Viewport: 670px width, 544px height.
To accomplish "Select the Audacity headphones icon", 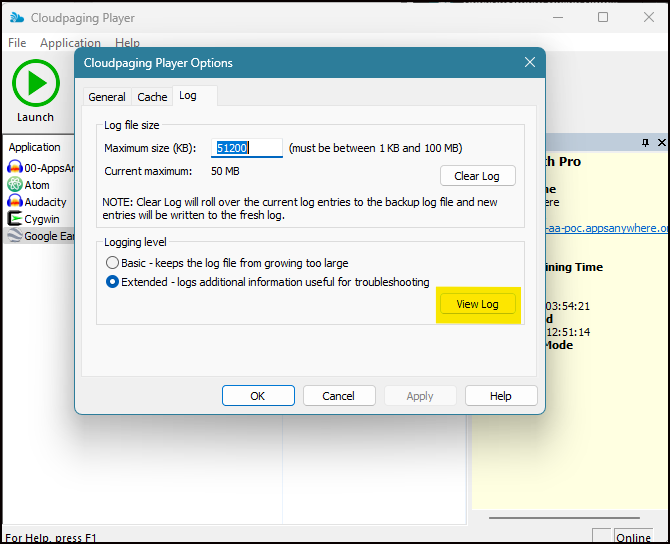I will click(15, 202).
